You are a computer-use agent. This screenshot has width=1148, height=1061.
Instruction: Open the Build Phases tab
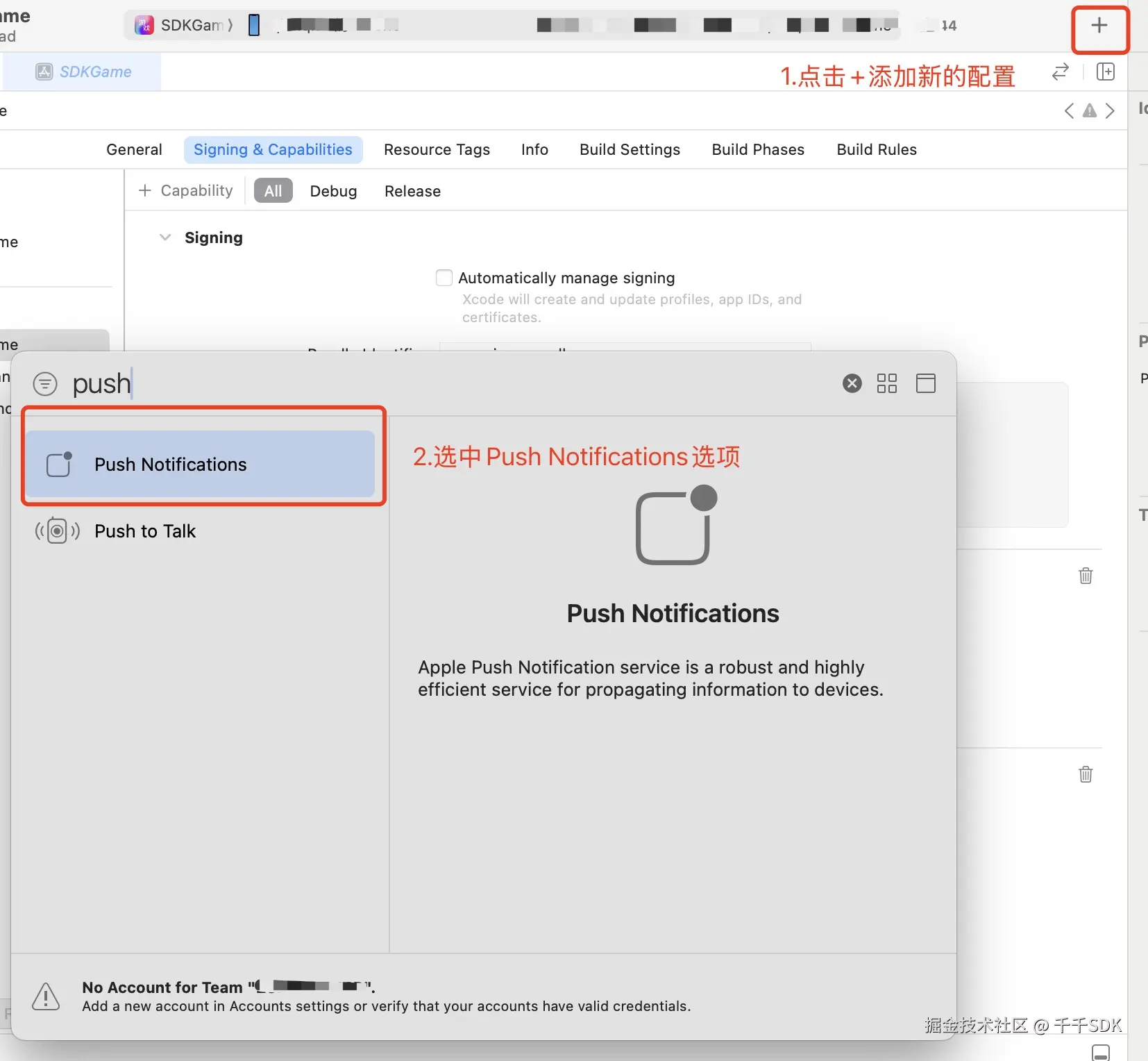[x=759, y=150]
